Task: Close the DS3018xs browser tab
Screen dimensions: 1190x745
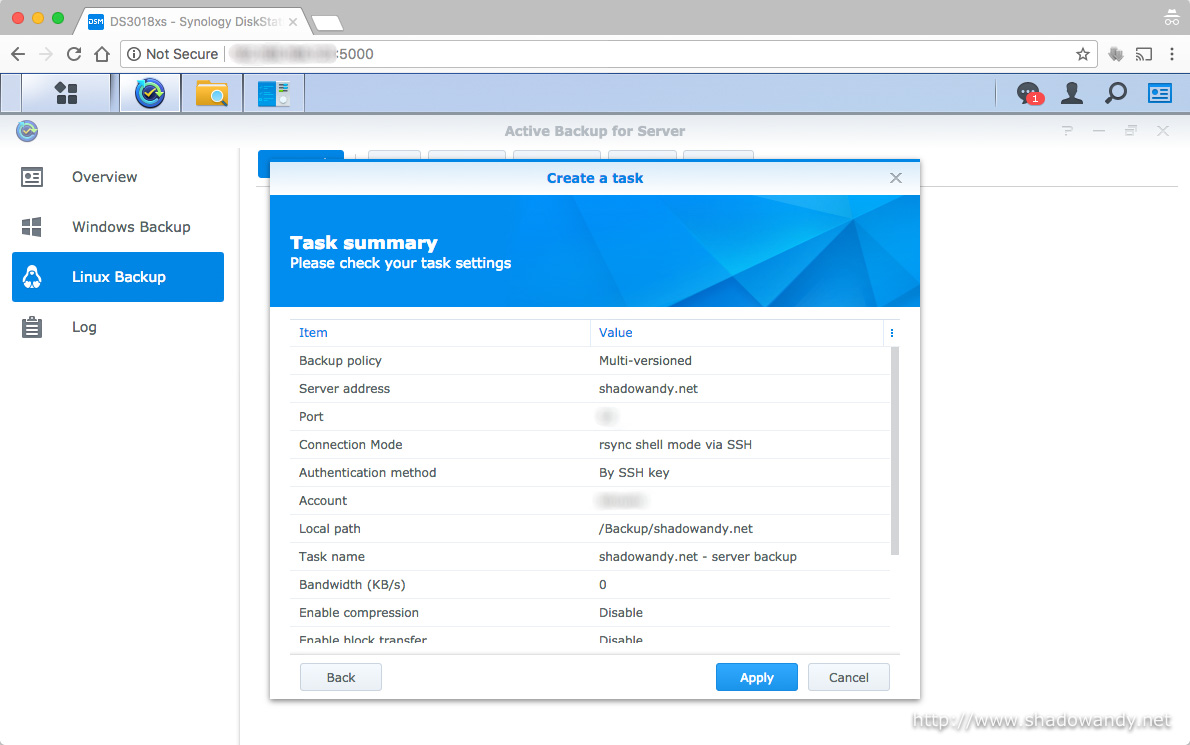Action: (293, 22)
